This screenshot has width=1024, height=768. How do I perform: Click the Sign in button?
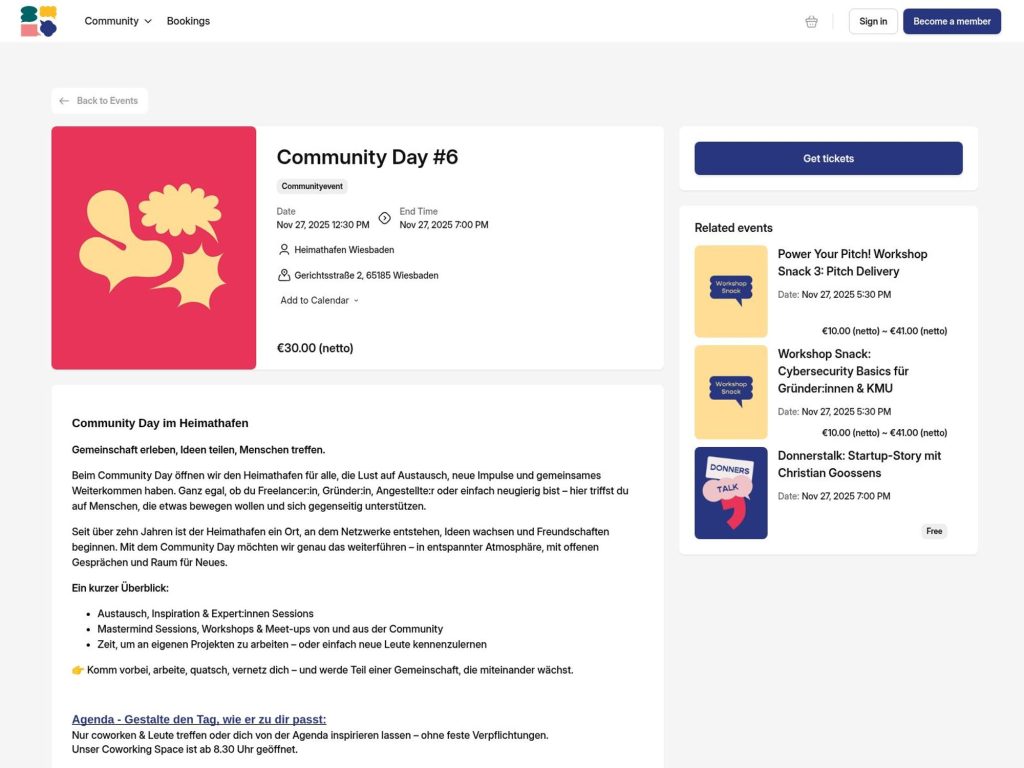pos(872,20)
